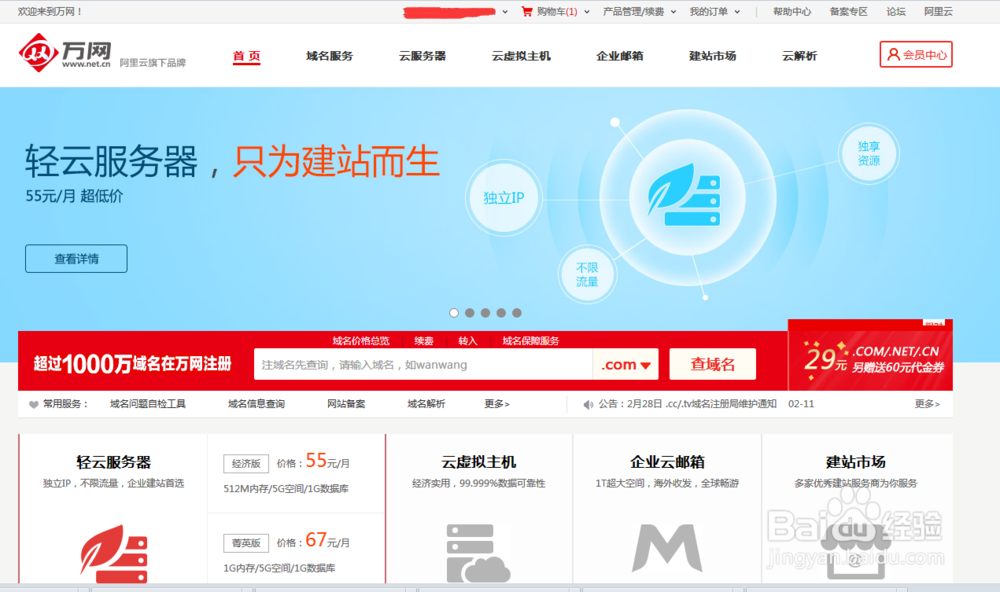Expand 更多 after 域名解析

(497, 404)
